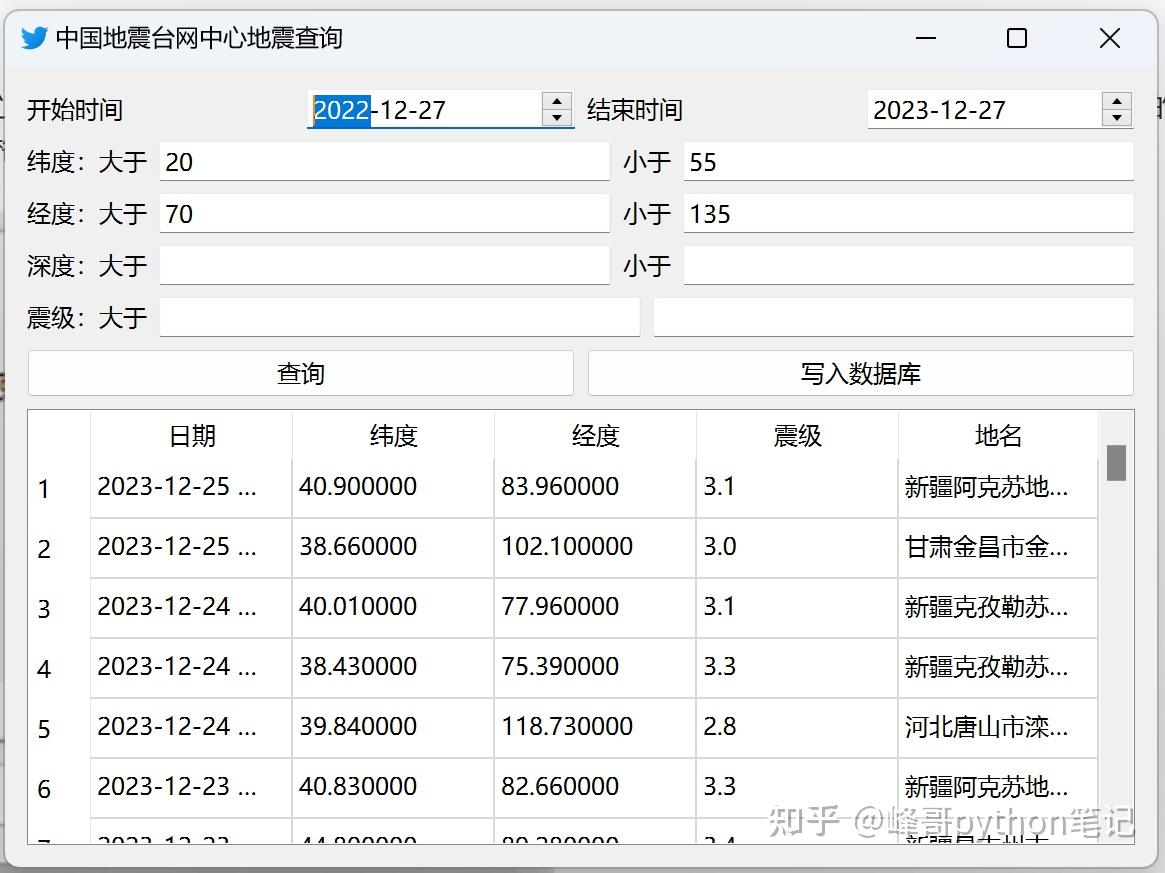The image size is (1165, 873).
Task: Click longitude cell 118.730000
Action: (596, 728)
